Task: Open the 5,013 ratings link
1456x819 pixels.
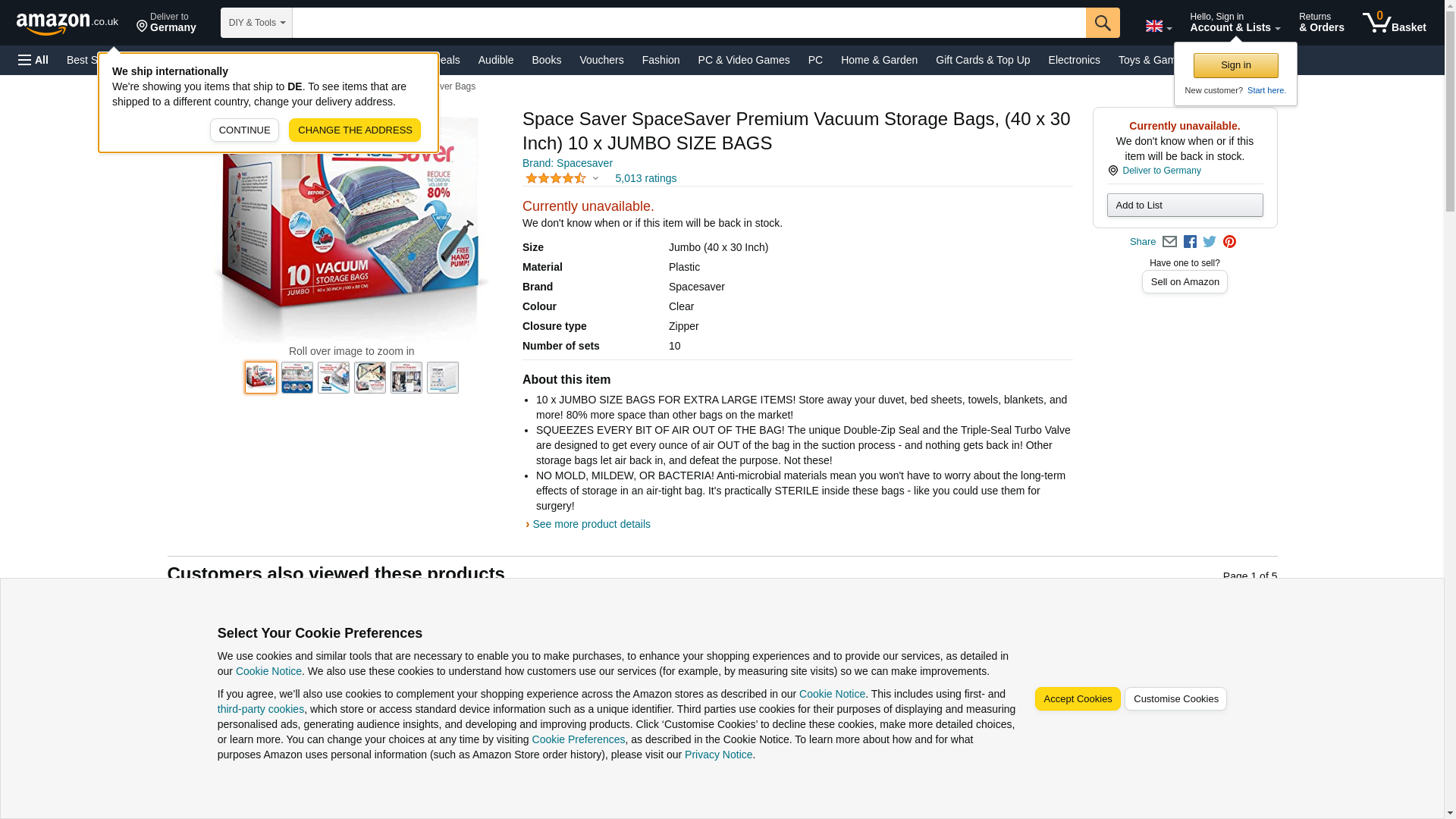Action: (x=645, y=178)
